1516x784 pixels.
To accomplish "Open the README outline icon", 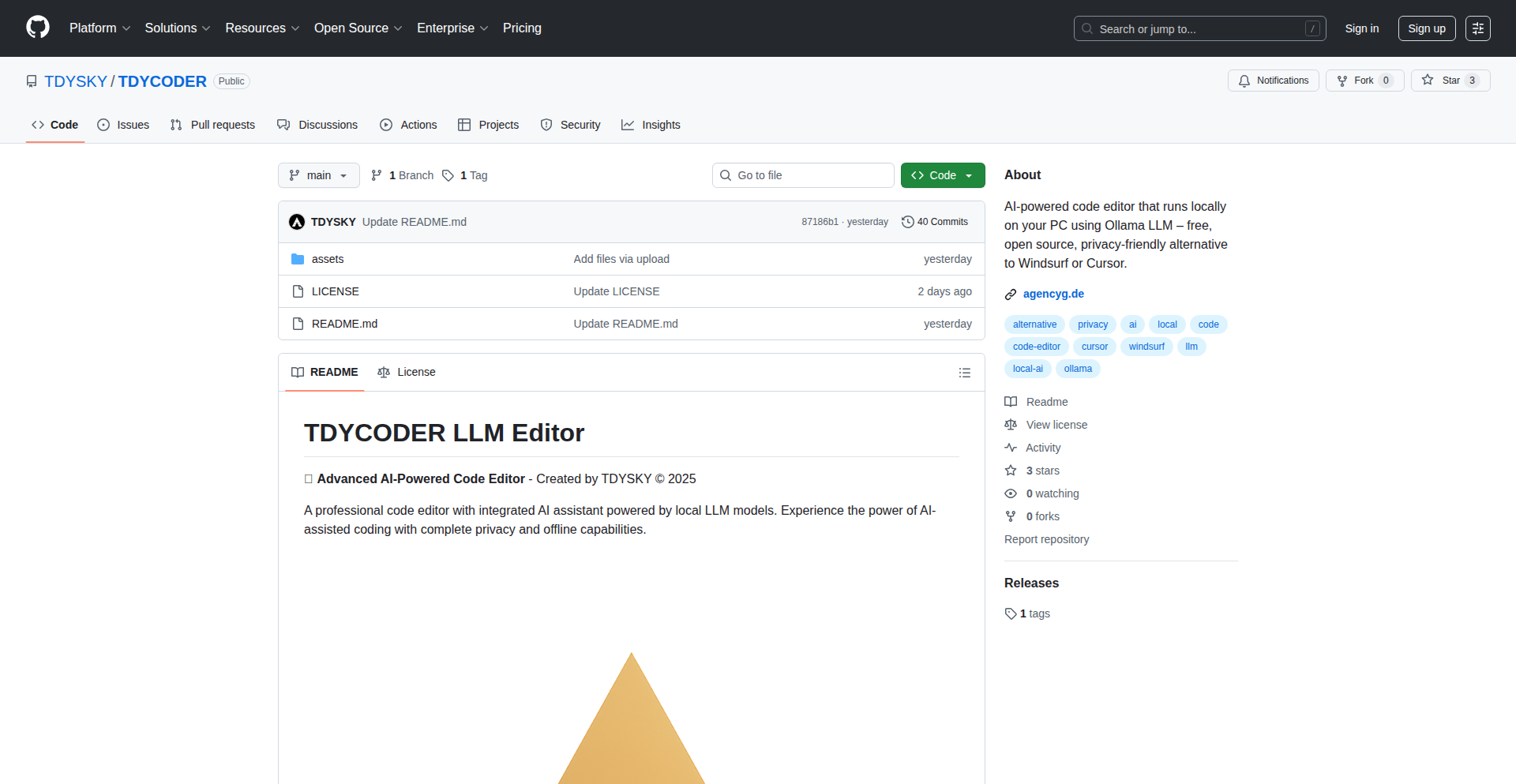I will [965, 373].
